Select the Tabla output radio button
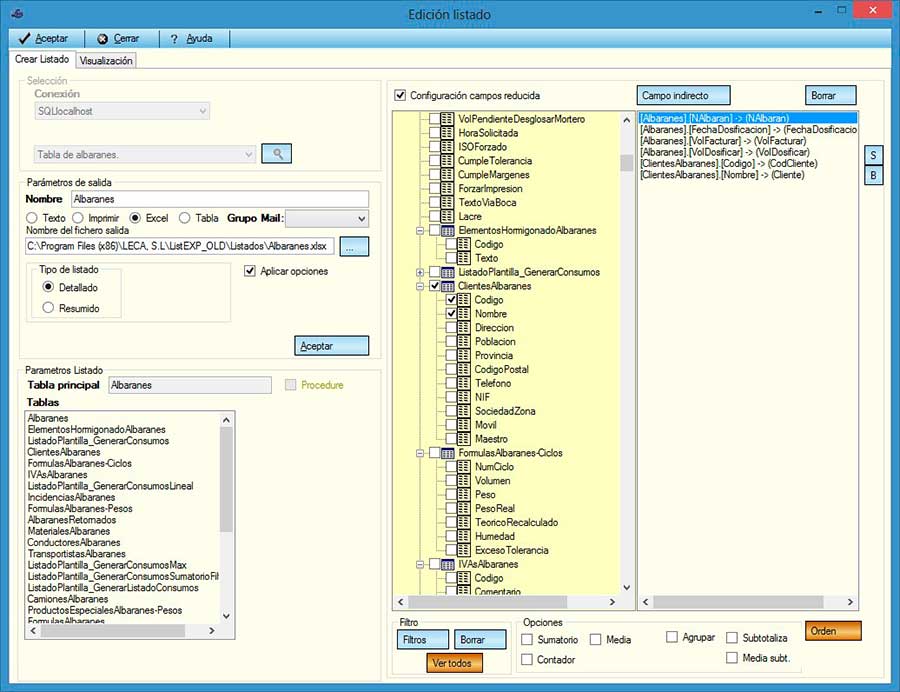This screenshot has height=692, width=900. (185, 218)
